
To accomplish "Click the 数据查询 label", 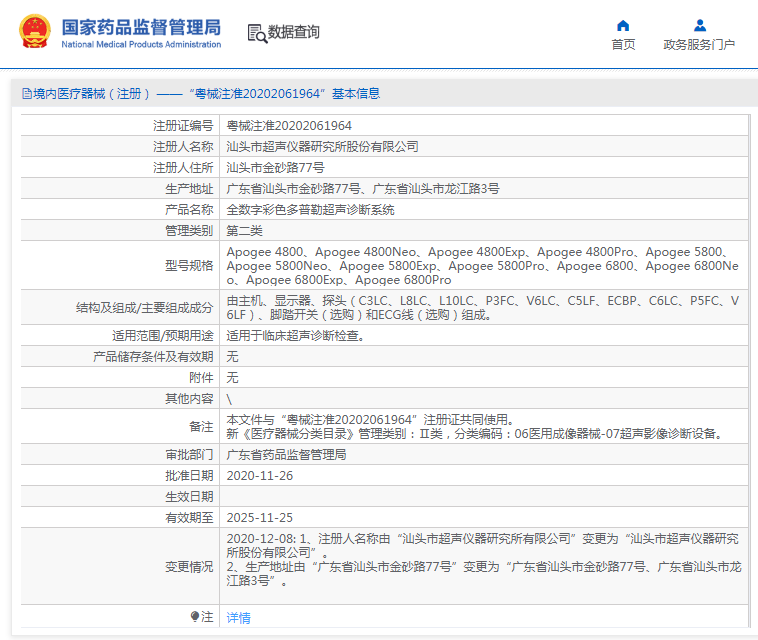I will pos(294,32).
